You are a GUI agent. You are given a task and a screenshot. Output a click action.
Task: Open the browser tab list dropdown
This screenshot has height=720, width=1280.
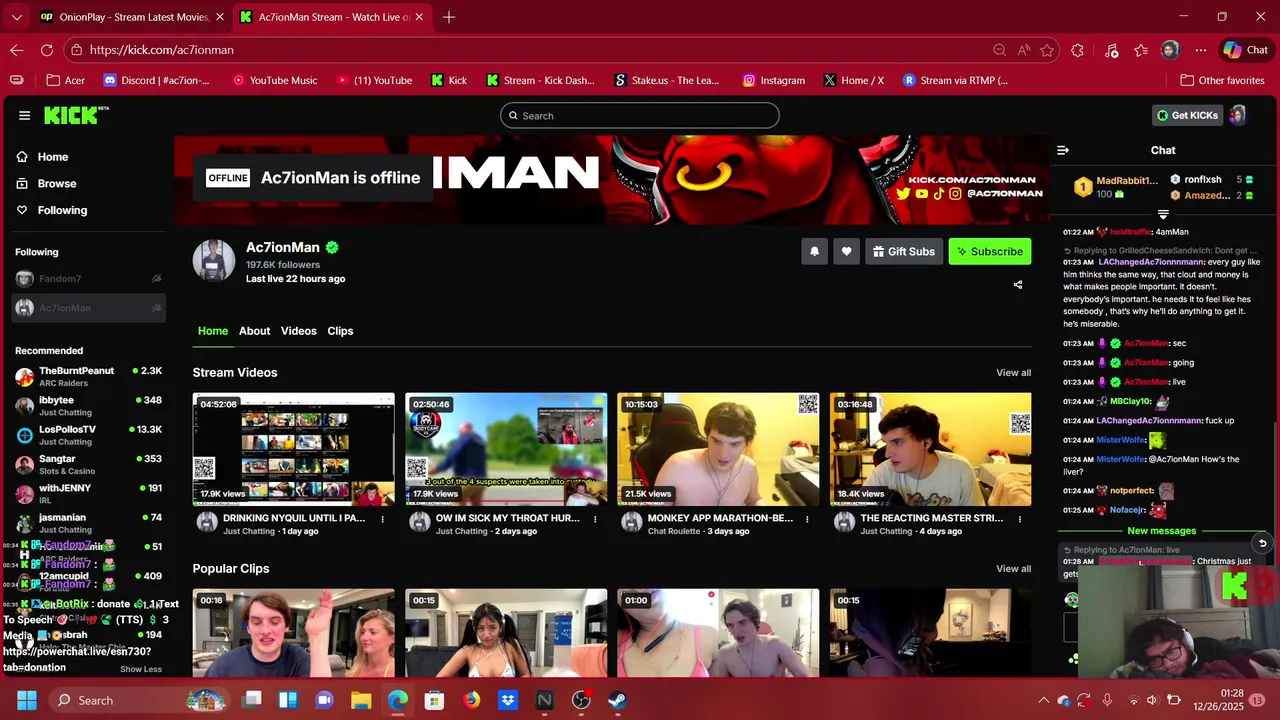point(16,17)
